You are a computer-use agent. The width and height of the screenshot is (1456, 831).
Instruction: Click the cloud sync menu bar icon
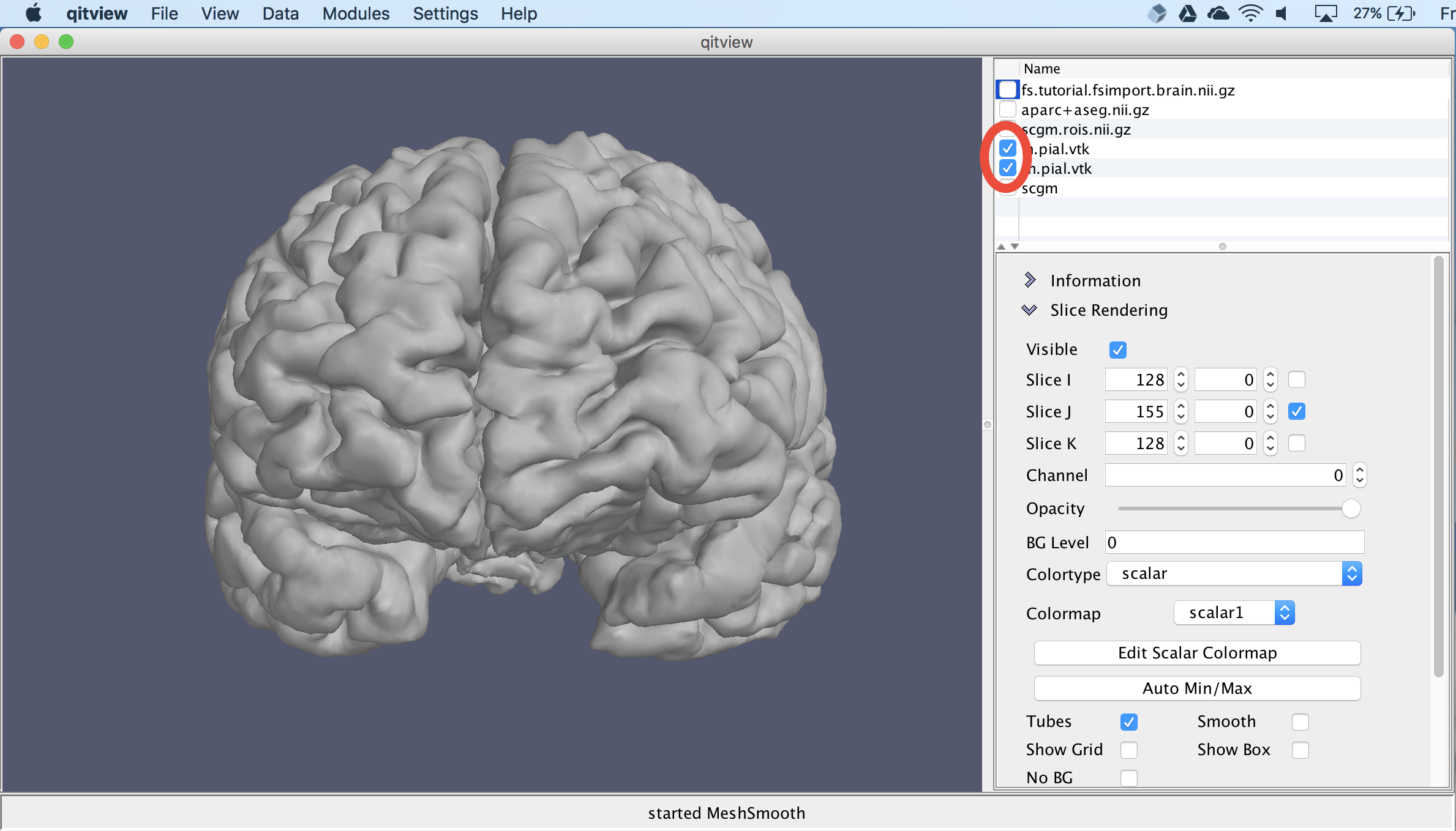tap(1218, 13)
